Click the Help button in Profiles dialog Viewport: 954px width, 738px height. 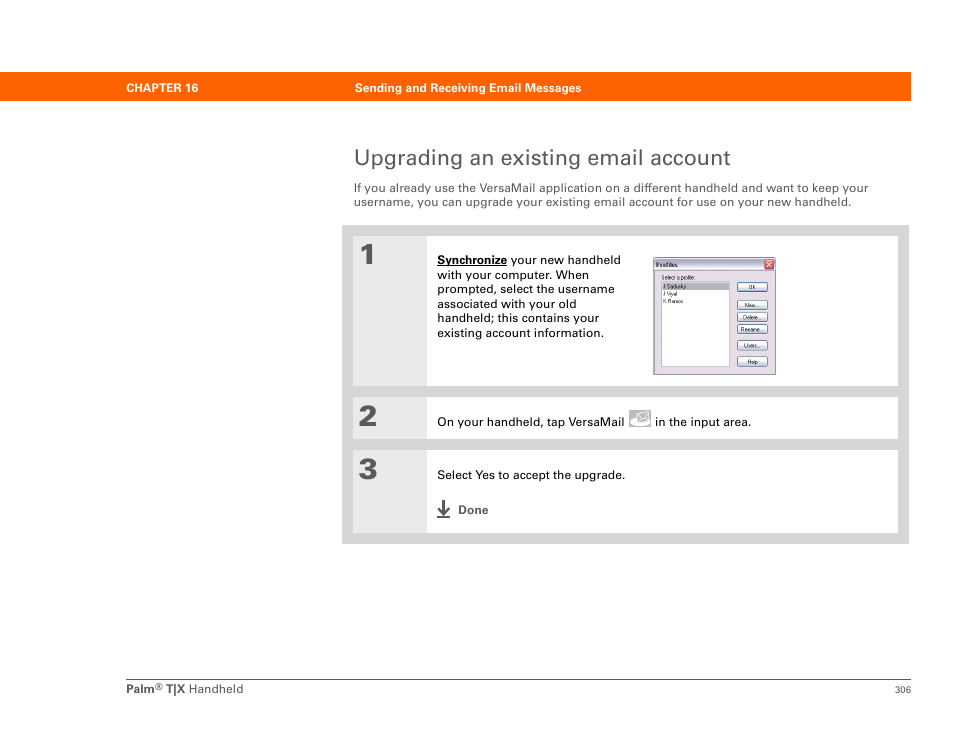(x=752, y=361)
